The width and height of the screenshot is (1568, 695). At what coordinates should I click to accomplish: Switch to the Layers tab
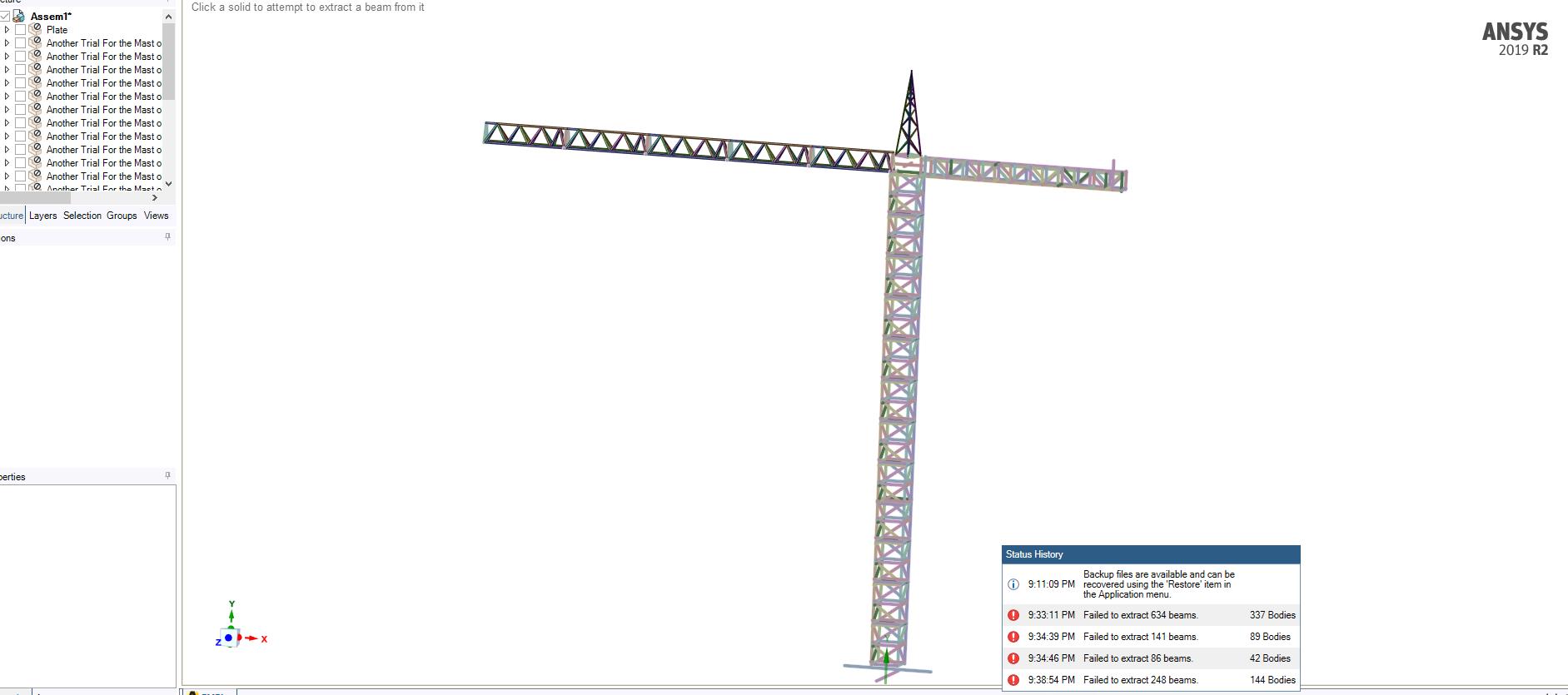tap(43, 216)
